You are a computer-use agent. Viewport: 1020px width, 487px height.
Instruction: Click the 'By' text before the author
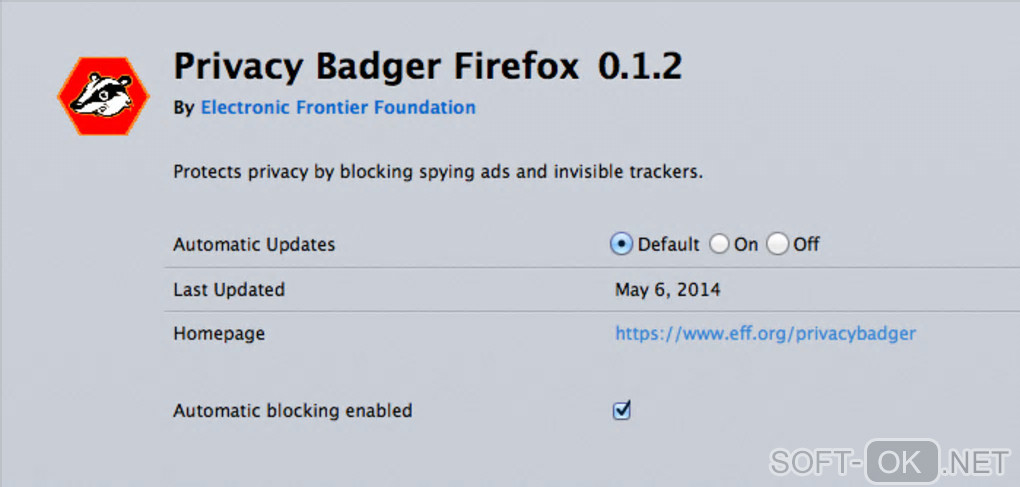[183, 107]
